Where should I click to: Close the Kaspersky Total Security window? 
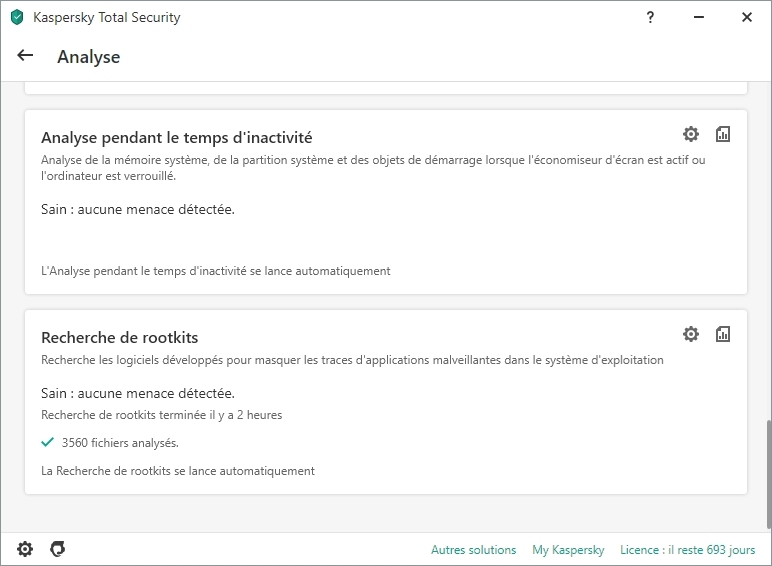click(747, 17)
